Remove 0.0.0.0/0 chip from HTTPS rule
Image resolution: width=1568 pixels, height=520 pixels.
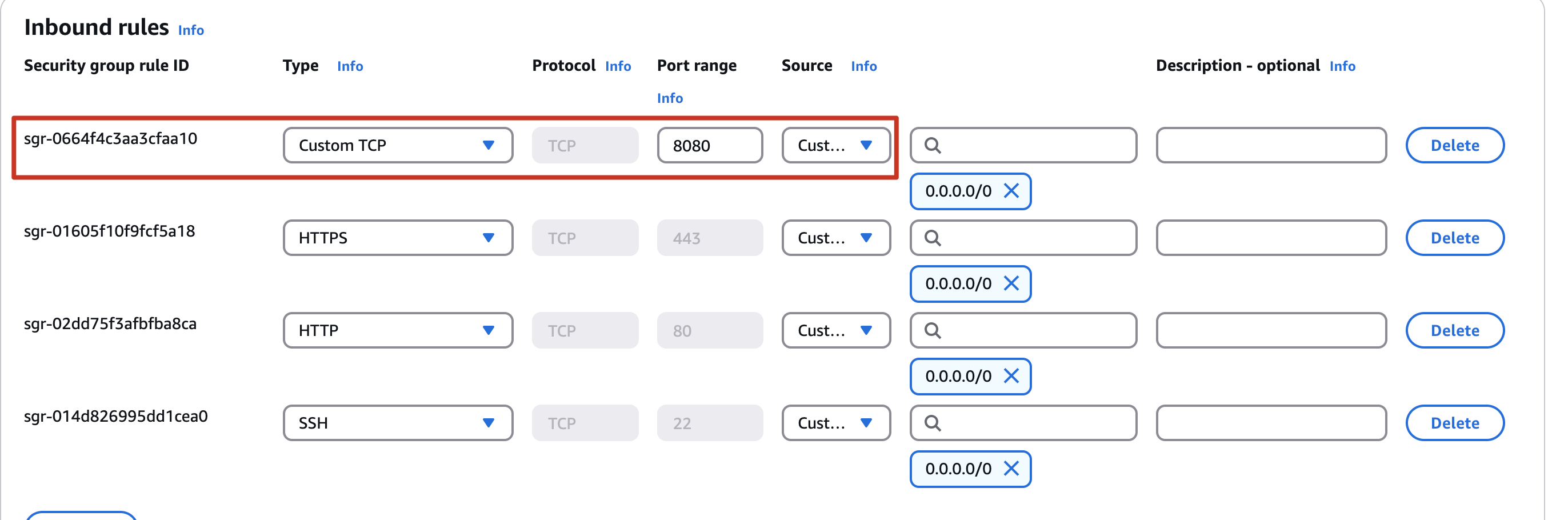[x=1011, y=284]
